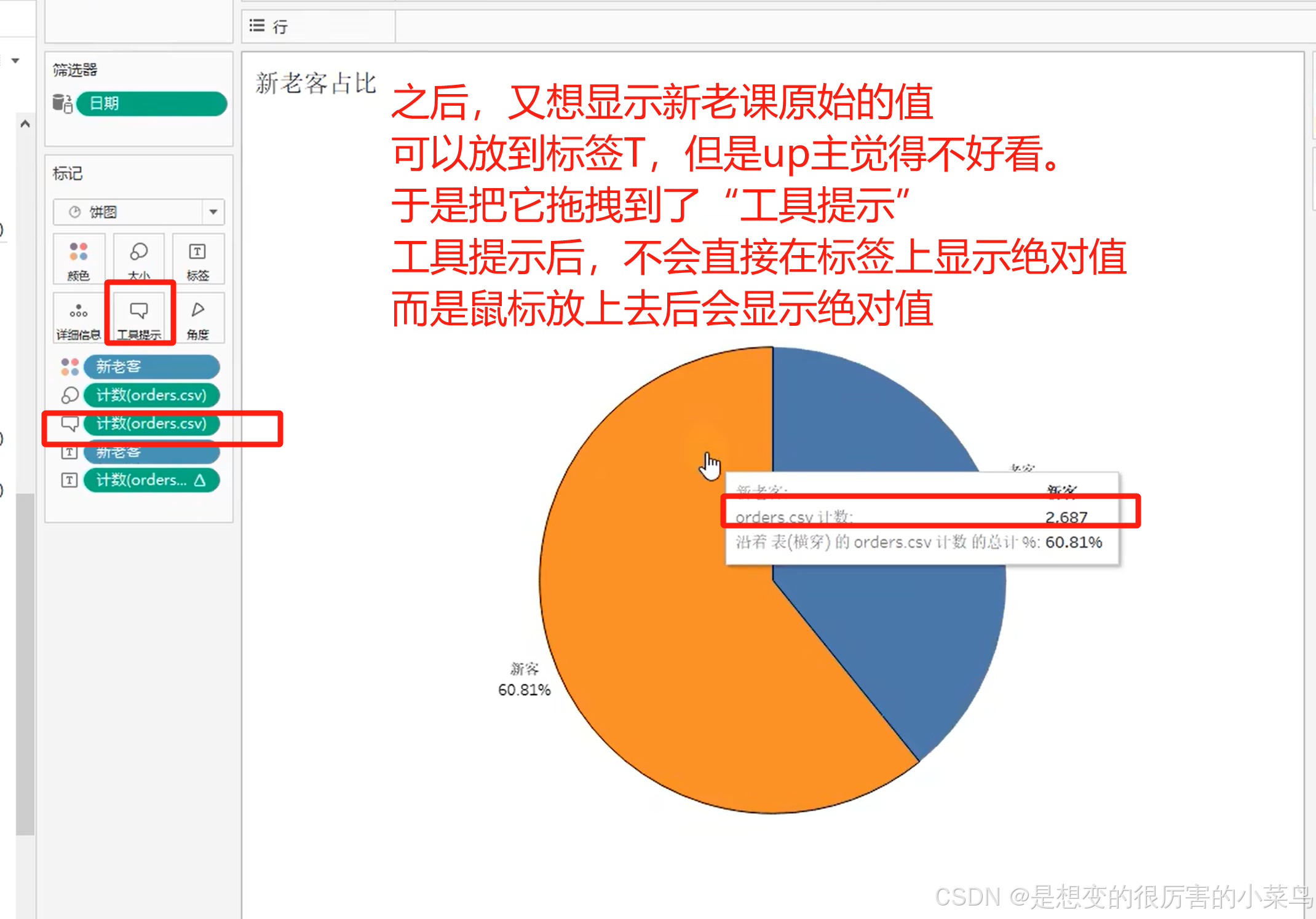
Task: Click the size icon beside 计数(orders.csv) pill
Action: pos(69,395)
